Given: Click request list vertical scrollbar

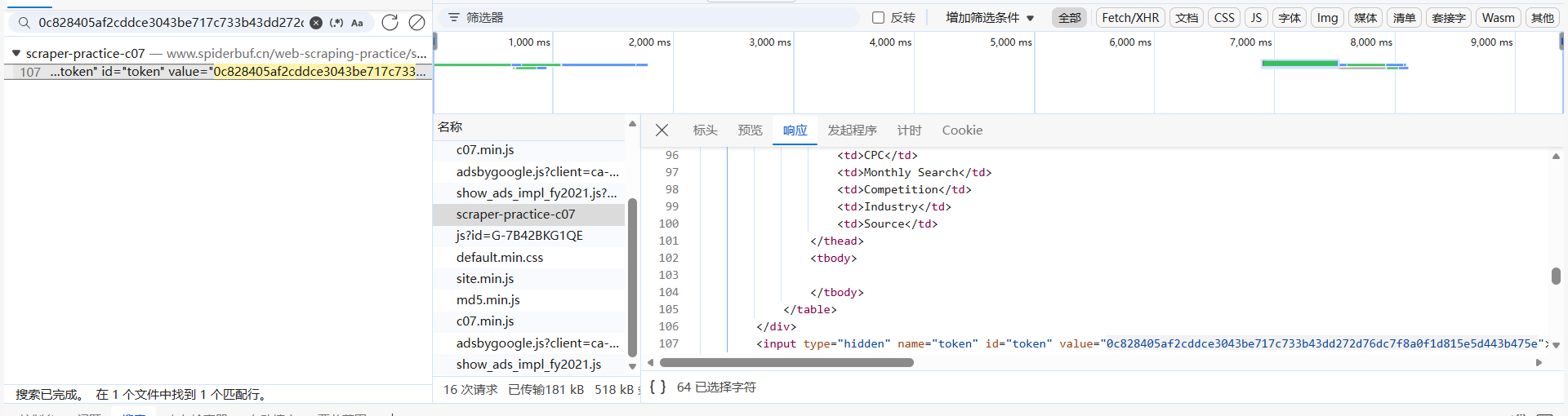Looking at the screenshot, I should point(632,277).
